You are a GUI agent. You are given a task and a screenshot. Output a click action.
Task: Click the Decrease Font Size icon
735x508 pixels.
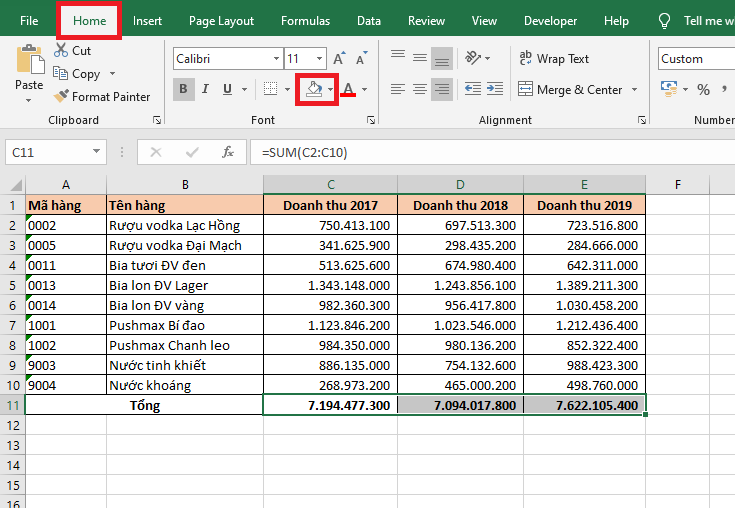360,59
